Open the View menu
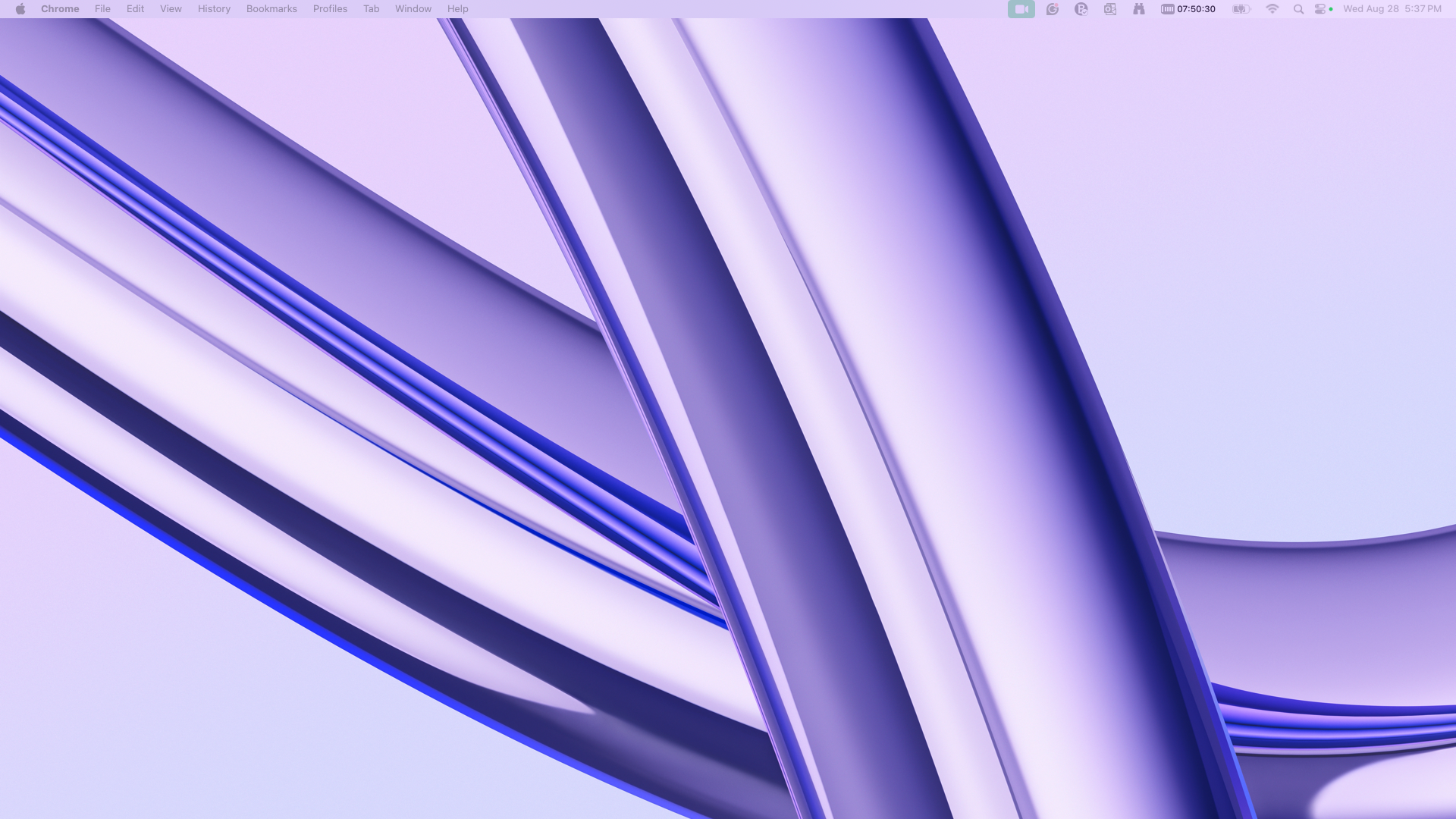 pos(171,9)
